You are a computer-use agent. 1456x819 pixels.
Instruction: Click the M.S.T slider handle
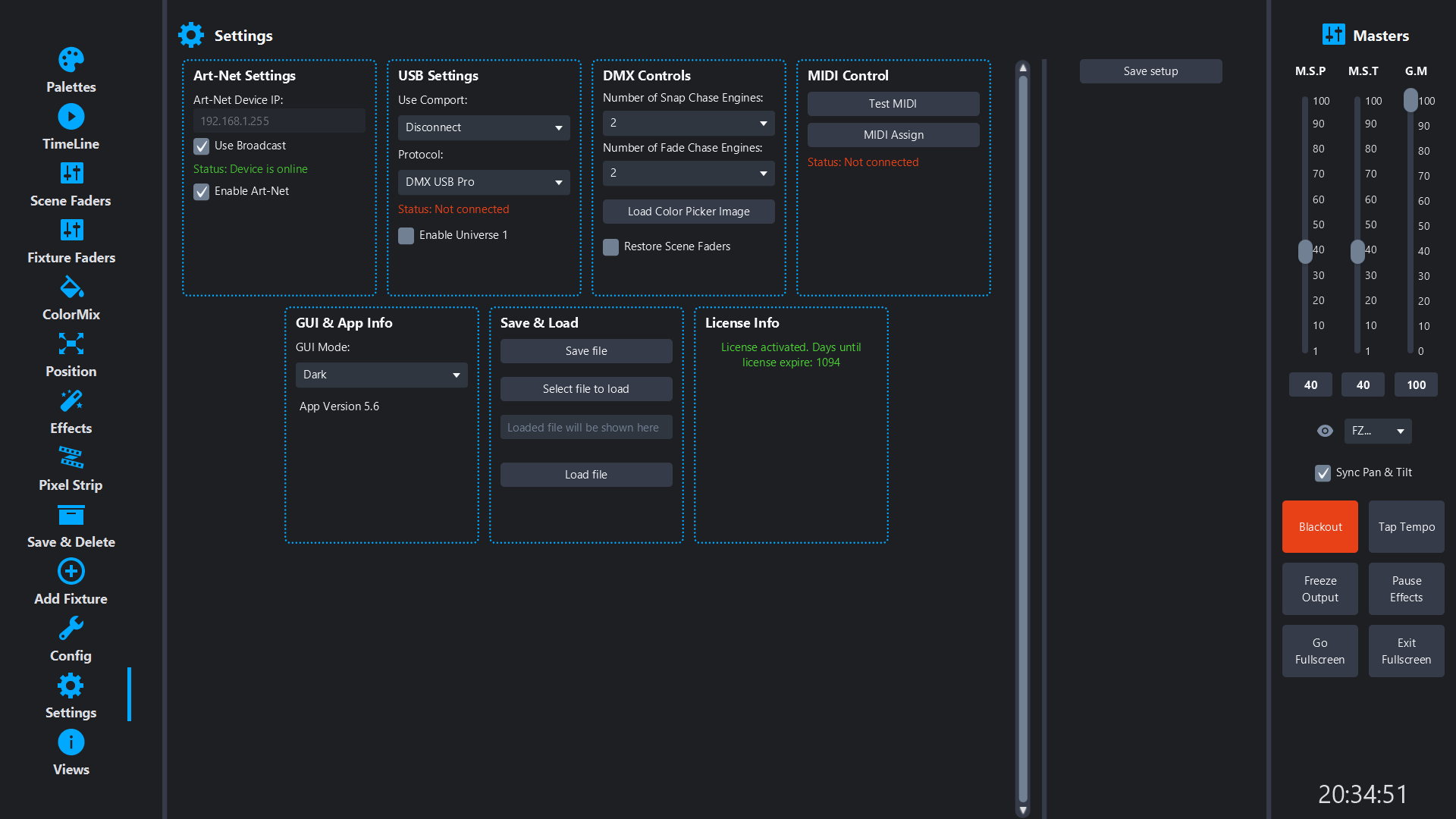pyautogui.click(x=1357, y=252)
